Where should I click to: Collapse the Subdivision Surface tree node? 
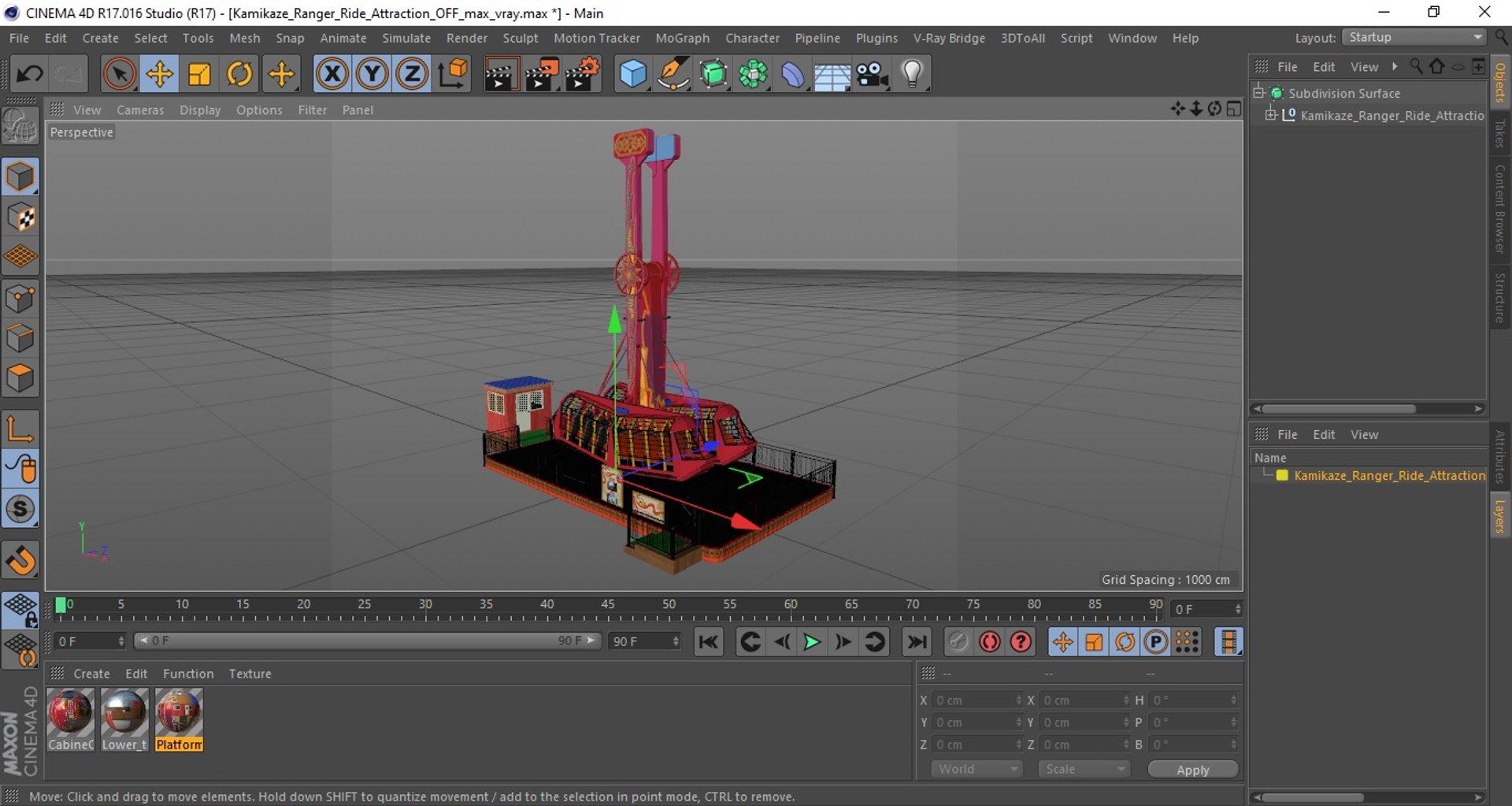coord(1258,93)
